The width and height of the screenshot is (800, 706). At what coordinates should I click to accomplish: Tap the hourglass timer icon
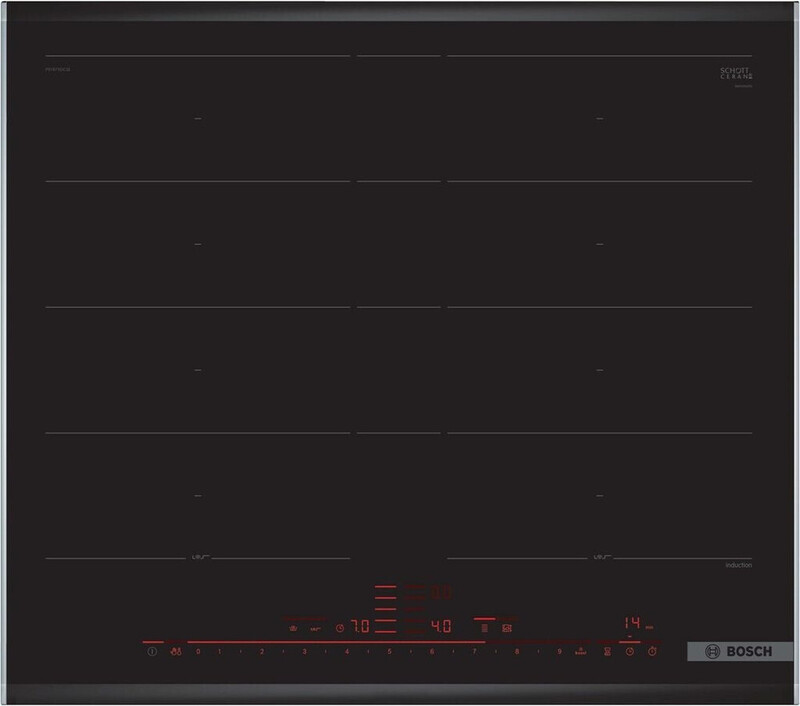[606, 652]
